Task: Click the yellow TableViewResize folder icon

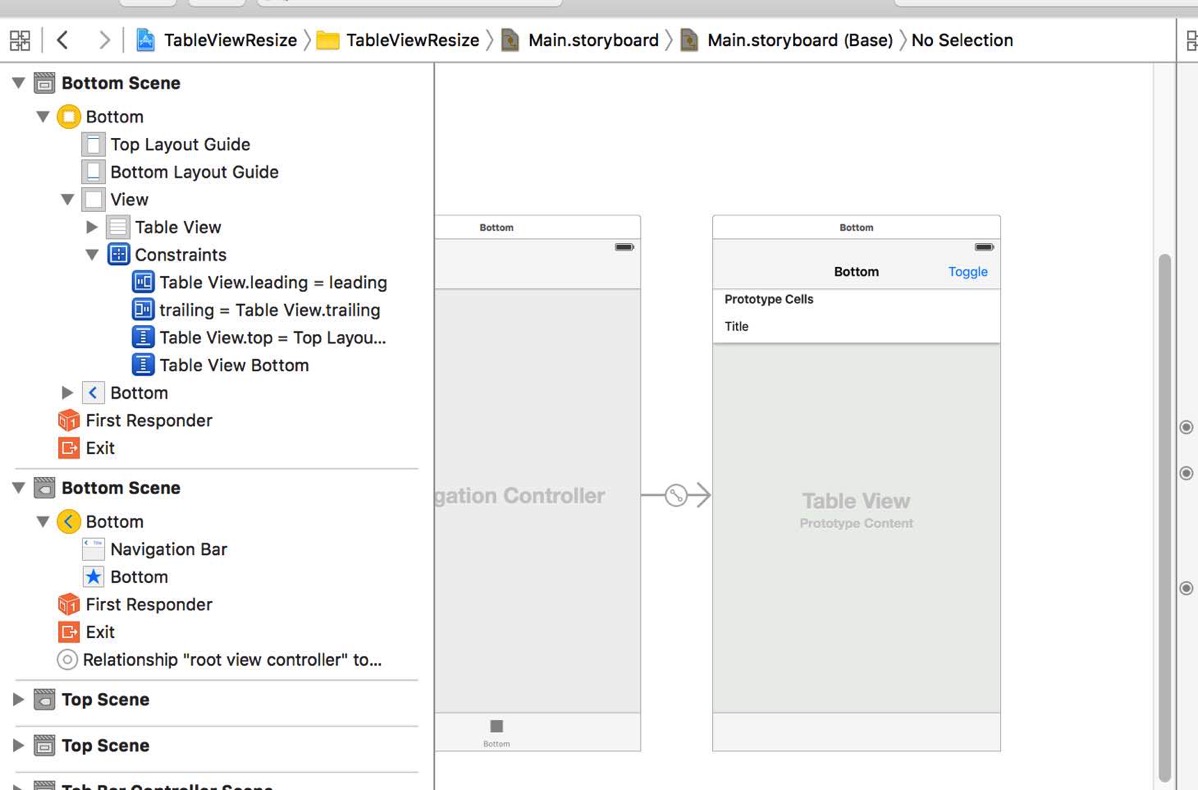Action: (328, 40)
